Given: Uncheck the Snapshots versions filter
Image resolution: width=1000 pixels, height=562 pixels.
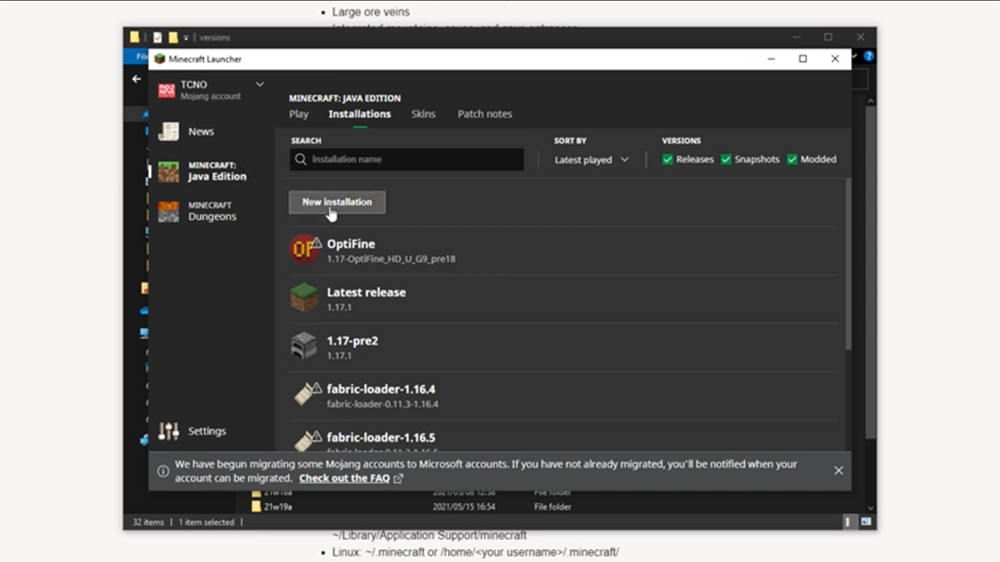Looking at the screenshot, I should click(x=726, y=159).
